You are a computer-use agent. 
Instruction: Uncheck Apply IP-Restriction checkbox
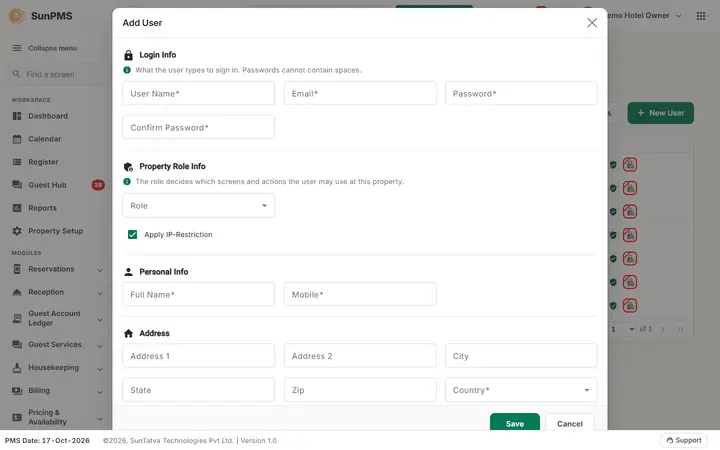(132, 235)
